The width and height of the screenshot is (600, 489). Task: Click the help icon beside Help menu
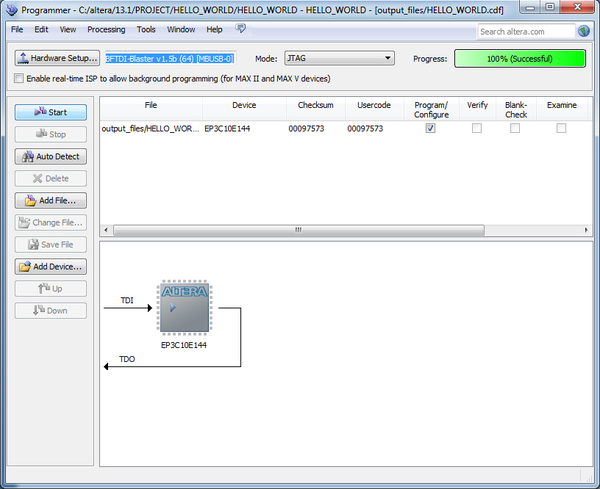[x=241, y=29]
